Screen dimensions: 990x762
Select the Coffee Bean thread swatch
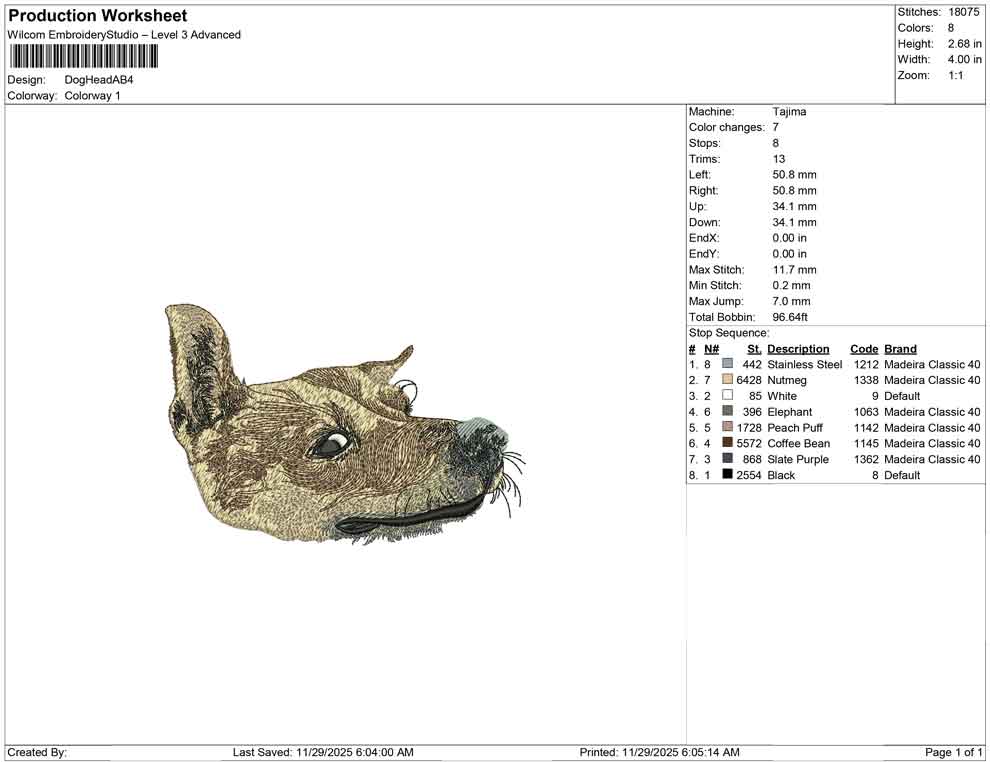[726, 443]
